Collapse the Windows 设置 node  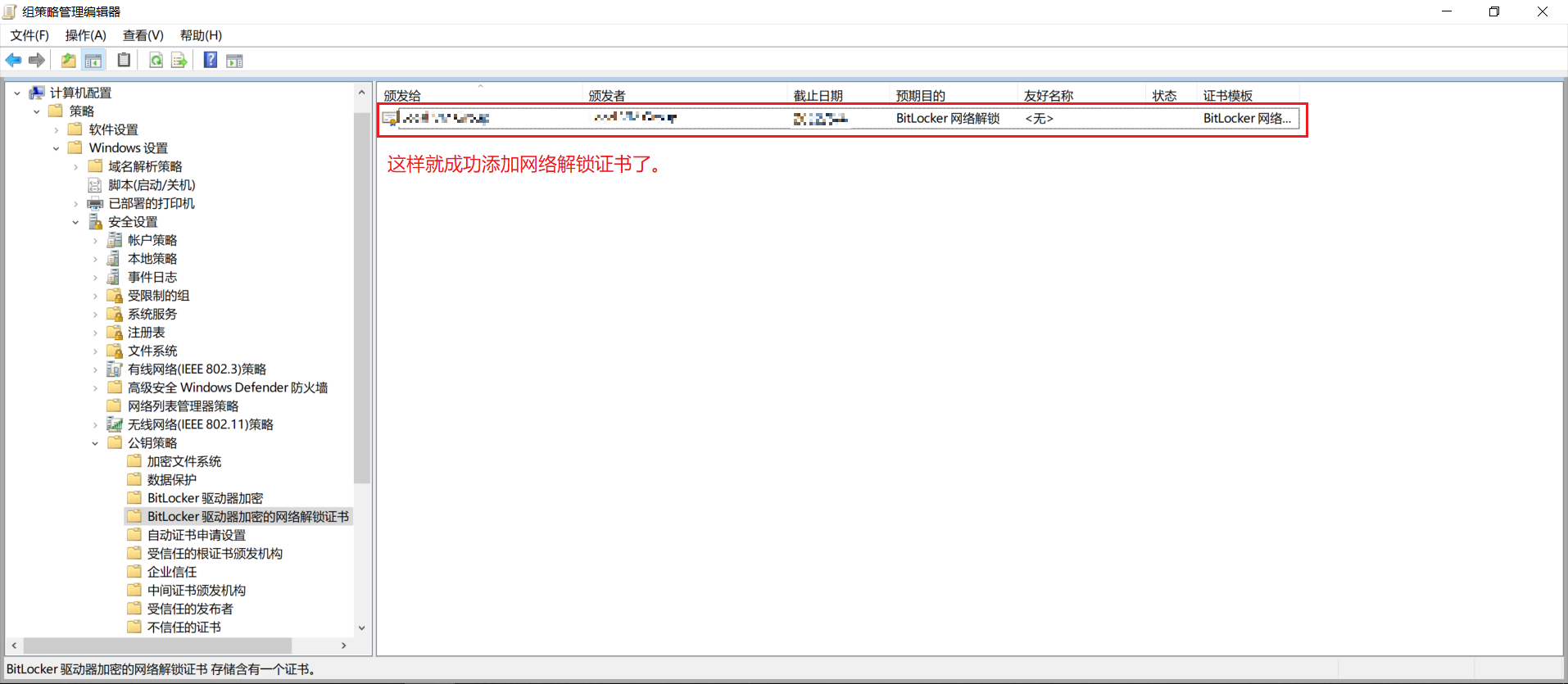pyautogui.click(x=57, y=148)
